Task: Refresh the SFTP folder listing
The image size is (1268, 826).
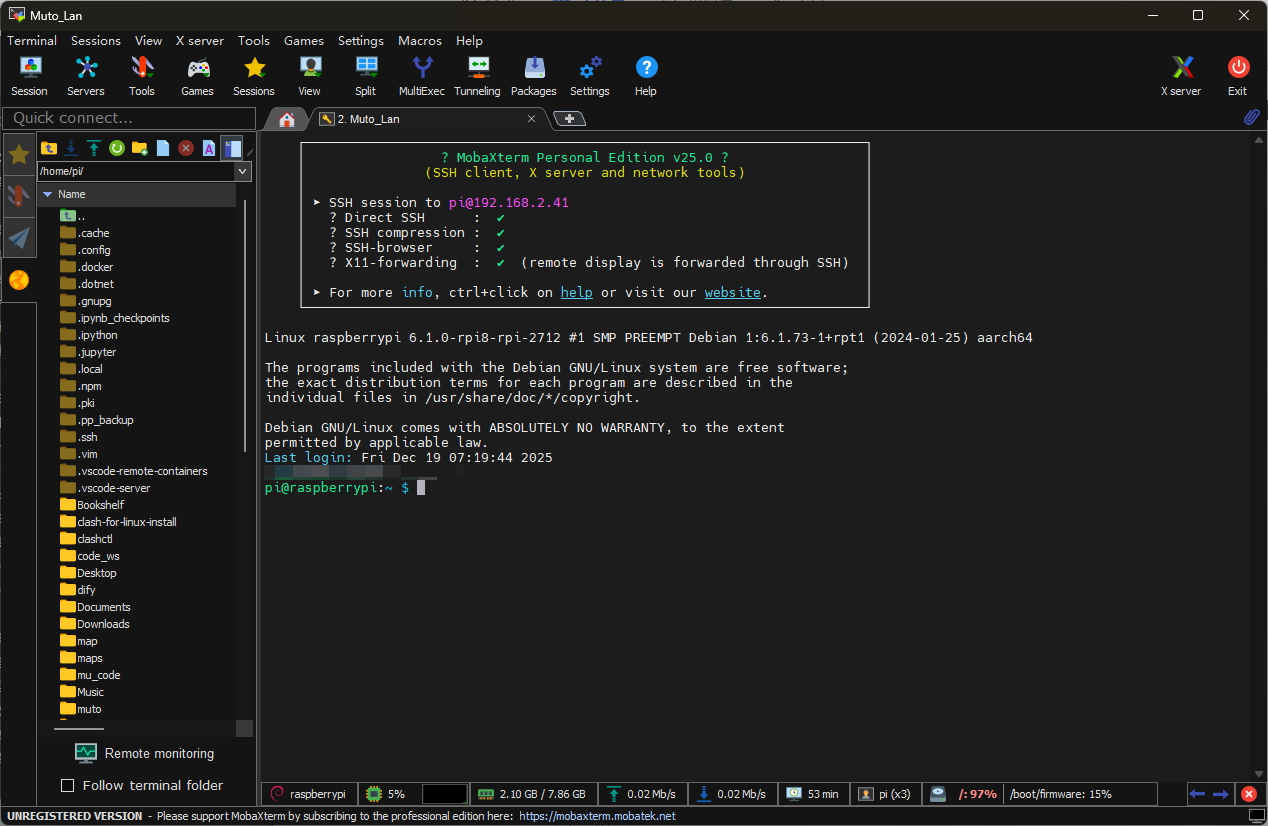Action: [x=117, y=148]
